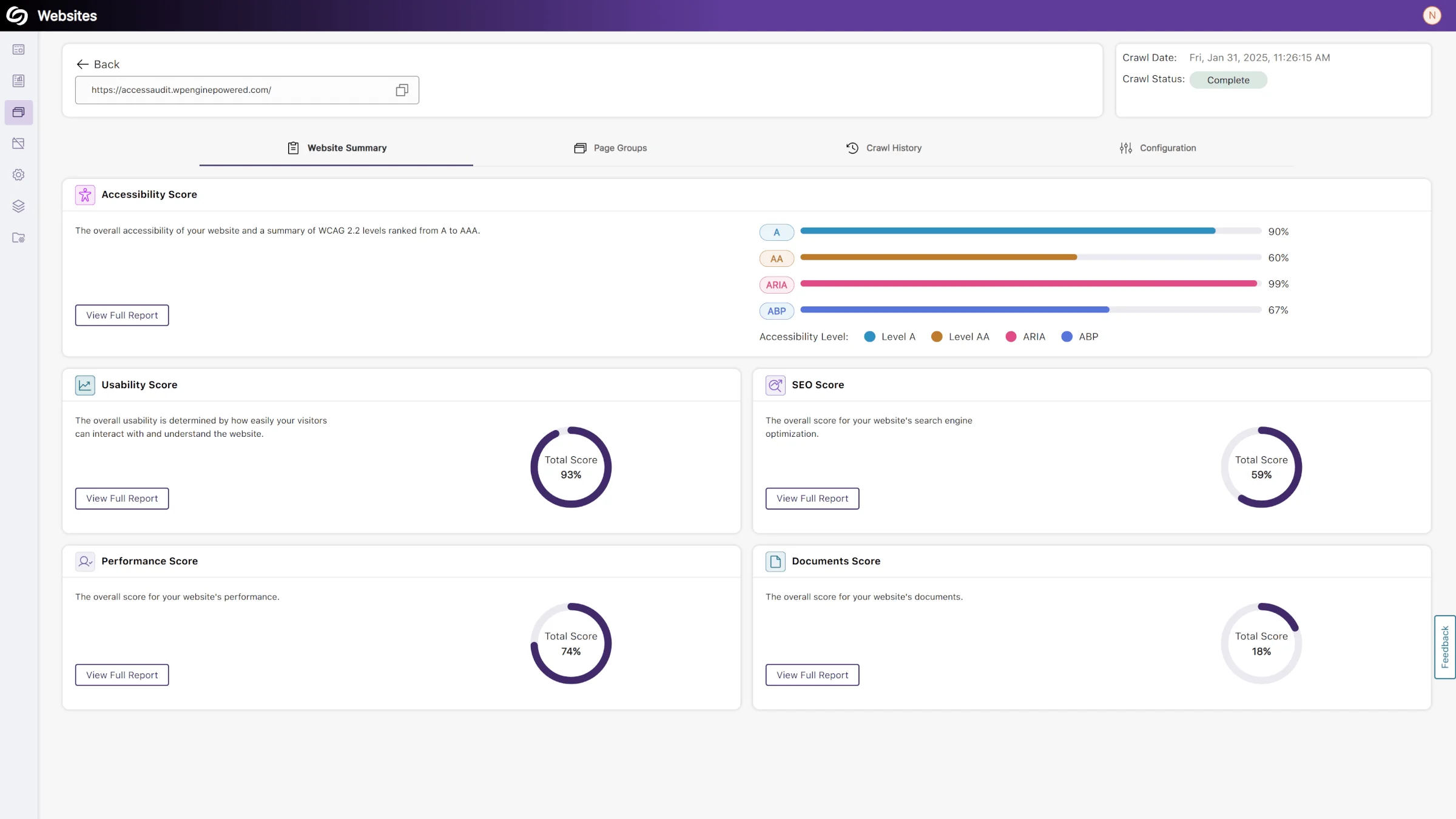This screenshot has height=819, width=1456.
Task: Click the Usability 93% score ring
Action: [x=571, y=467]
